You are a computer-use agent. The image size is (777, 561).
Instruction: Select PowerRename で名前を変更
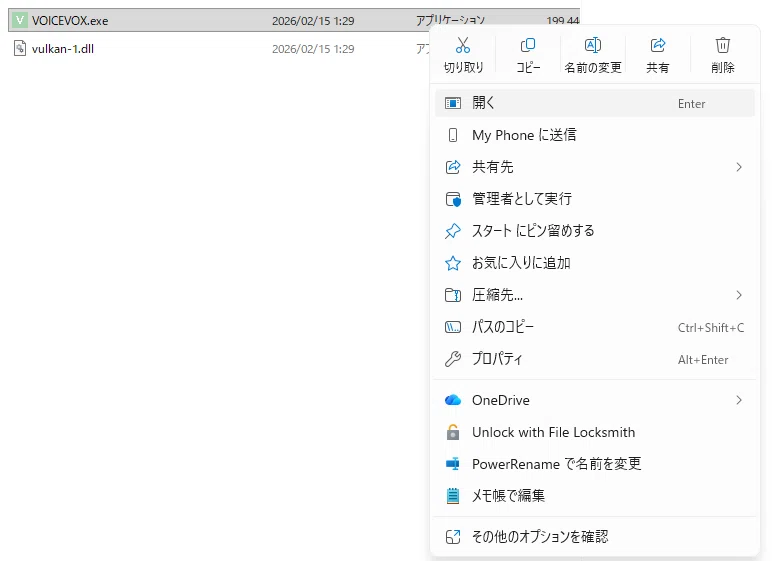click(595, 464)
